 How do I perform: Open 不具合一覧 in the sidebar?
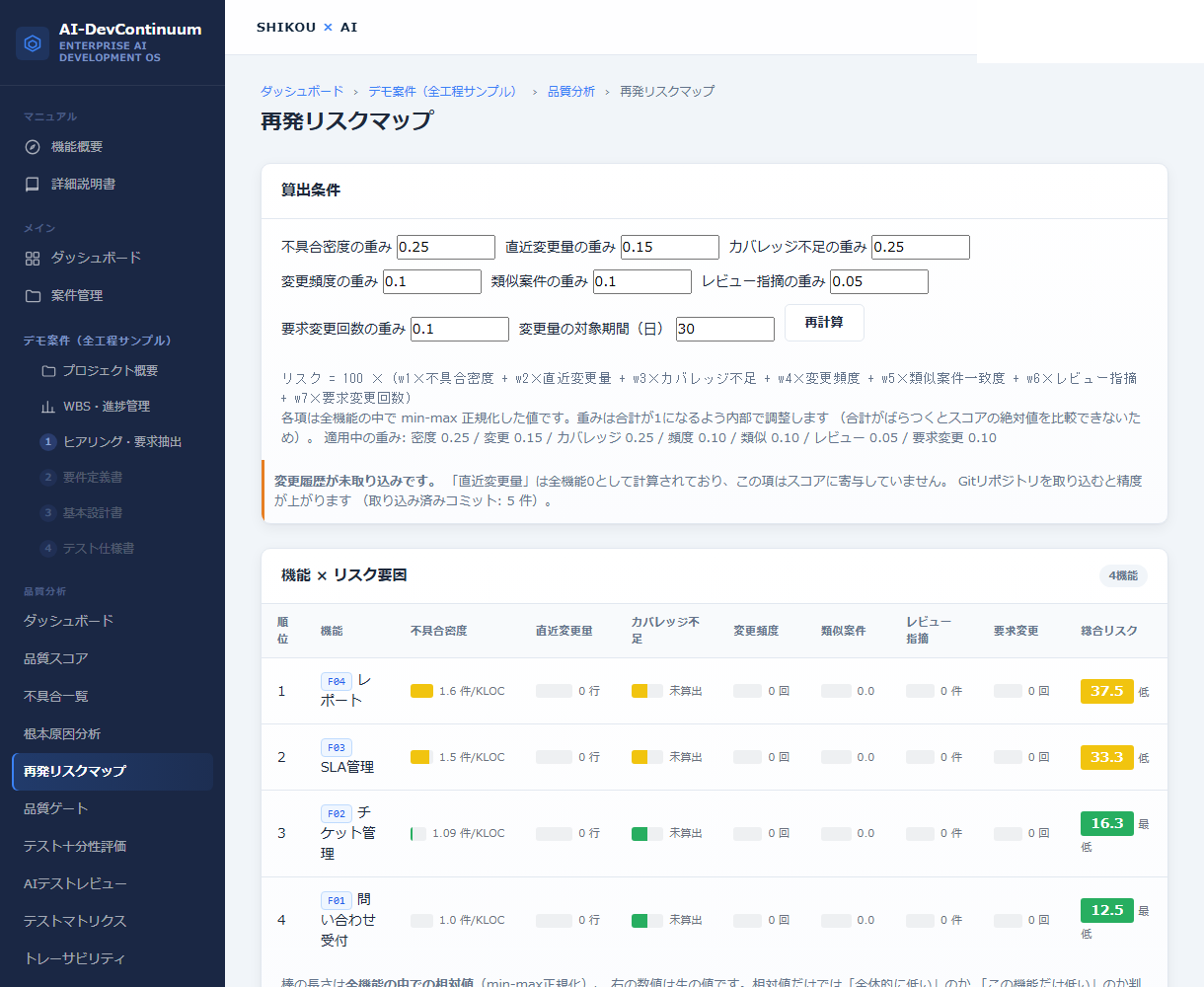coord(113,697)
